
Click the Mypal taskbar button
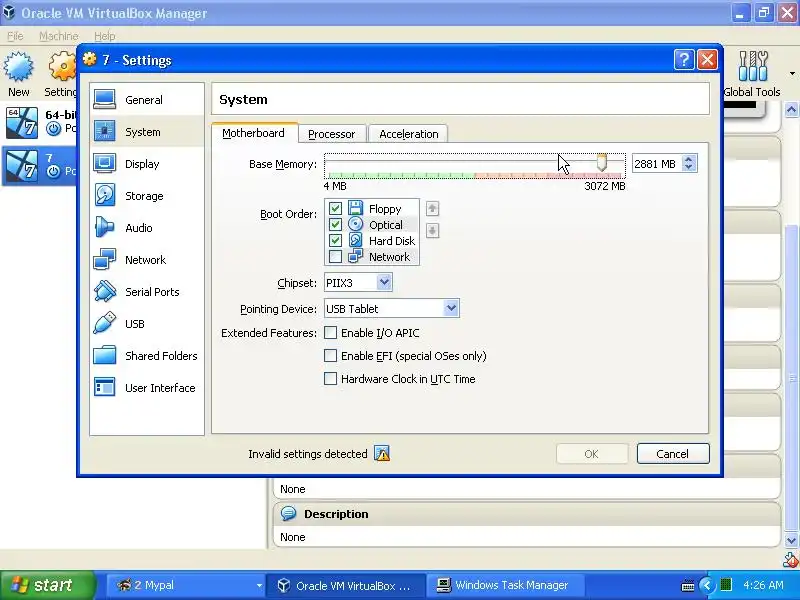[x=186, y=585]
